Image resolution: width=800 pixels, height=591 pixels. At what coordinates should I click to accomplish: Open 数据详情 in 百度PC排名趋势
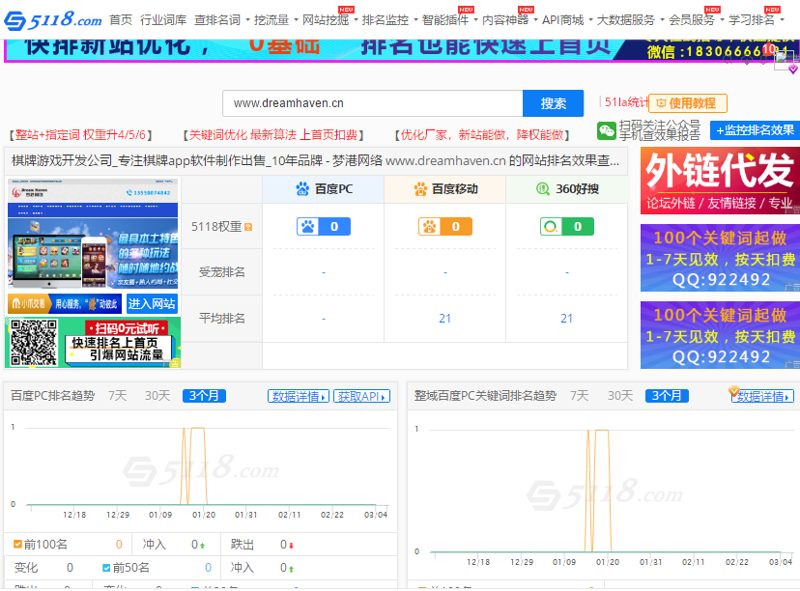click(298, 397)
